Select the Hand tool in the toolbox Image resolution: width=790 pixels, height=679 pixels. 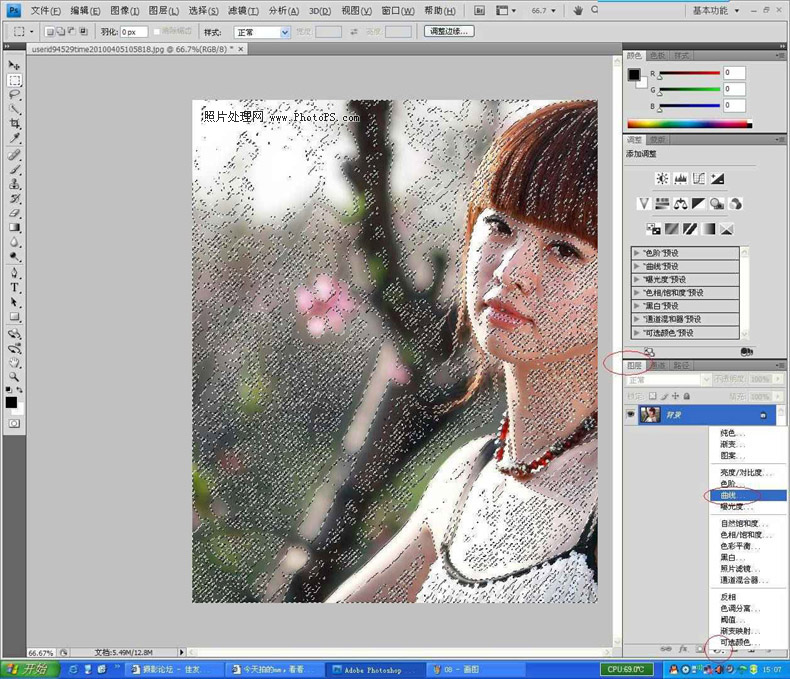pos(14,362)
